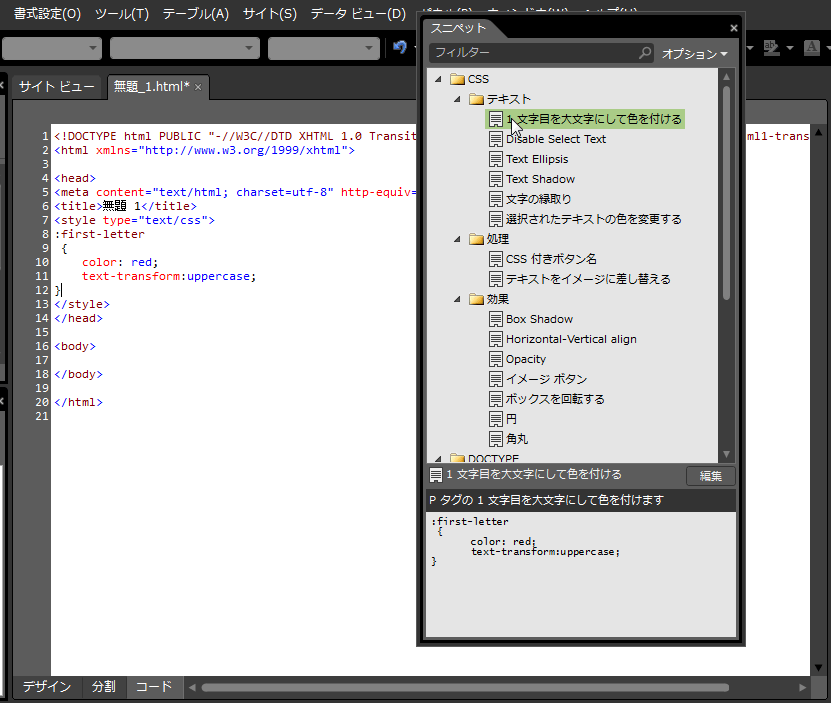Click the undo arrow icon in toolbar

click(400, 47)
